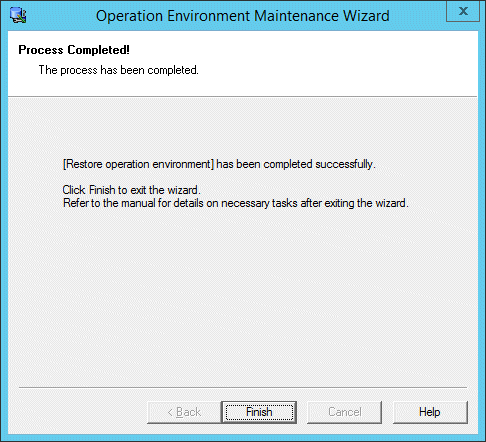Click the grayed-out Cancel button
Viewport: 486px width, 442px height.
344,412
